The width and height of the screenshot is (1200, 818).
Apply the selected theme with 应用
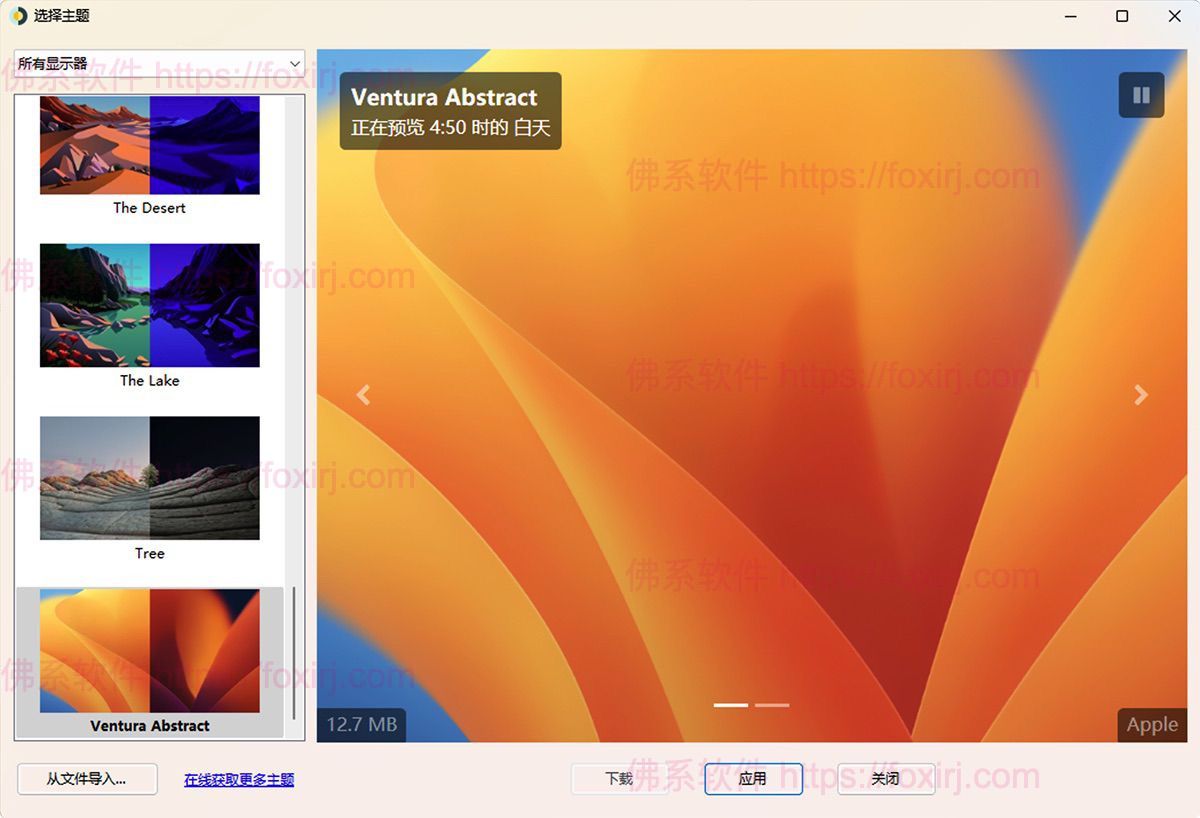(753, 779)
